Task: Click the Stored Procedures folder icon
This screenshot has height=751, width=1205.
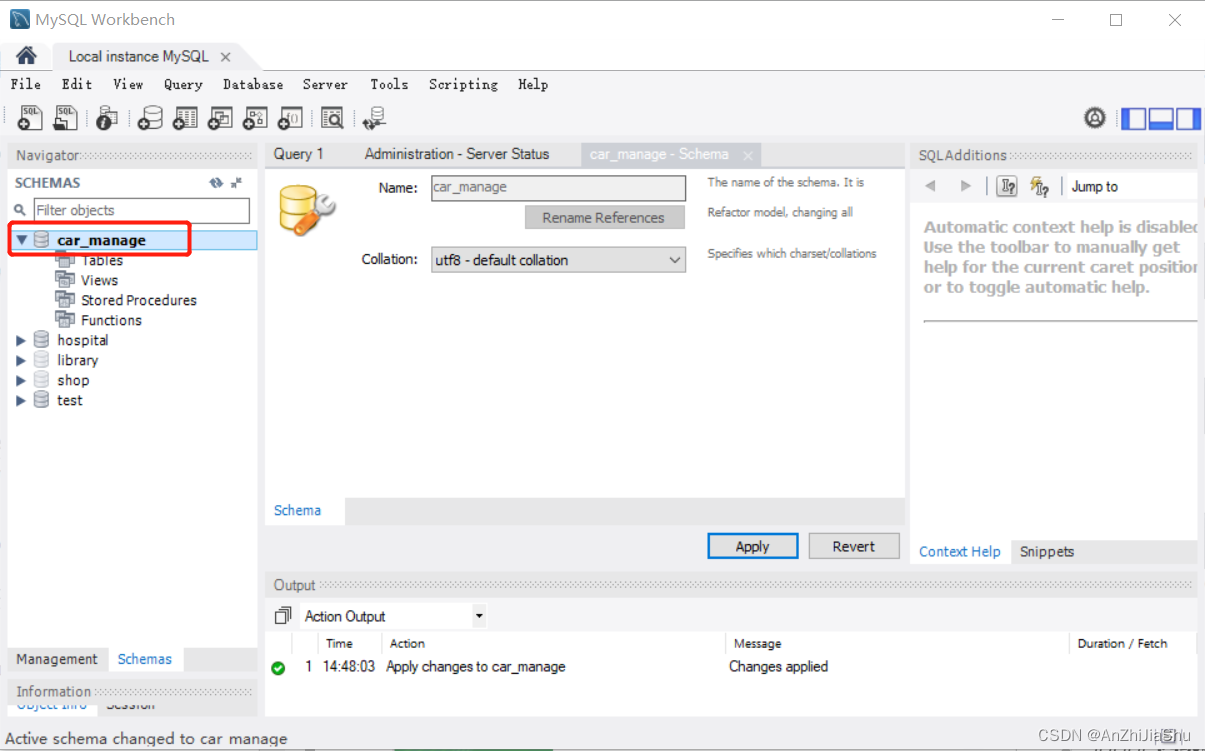Action: [x=65, y=300]
